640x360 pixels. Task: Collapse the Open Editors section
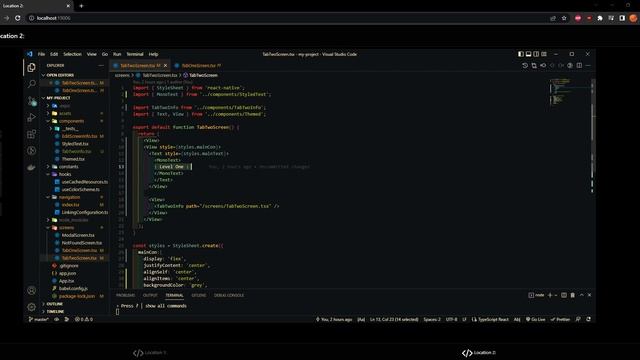[60, 75]
